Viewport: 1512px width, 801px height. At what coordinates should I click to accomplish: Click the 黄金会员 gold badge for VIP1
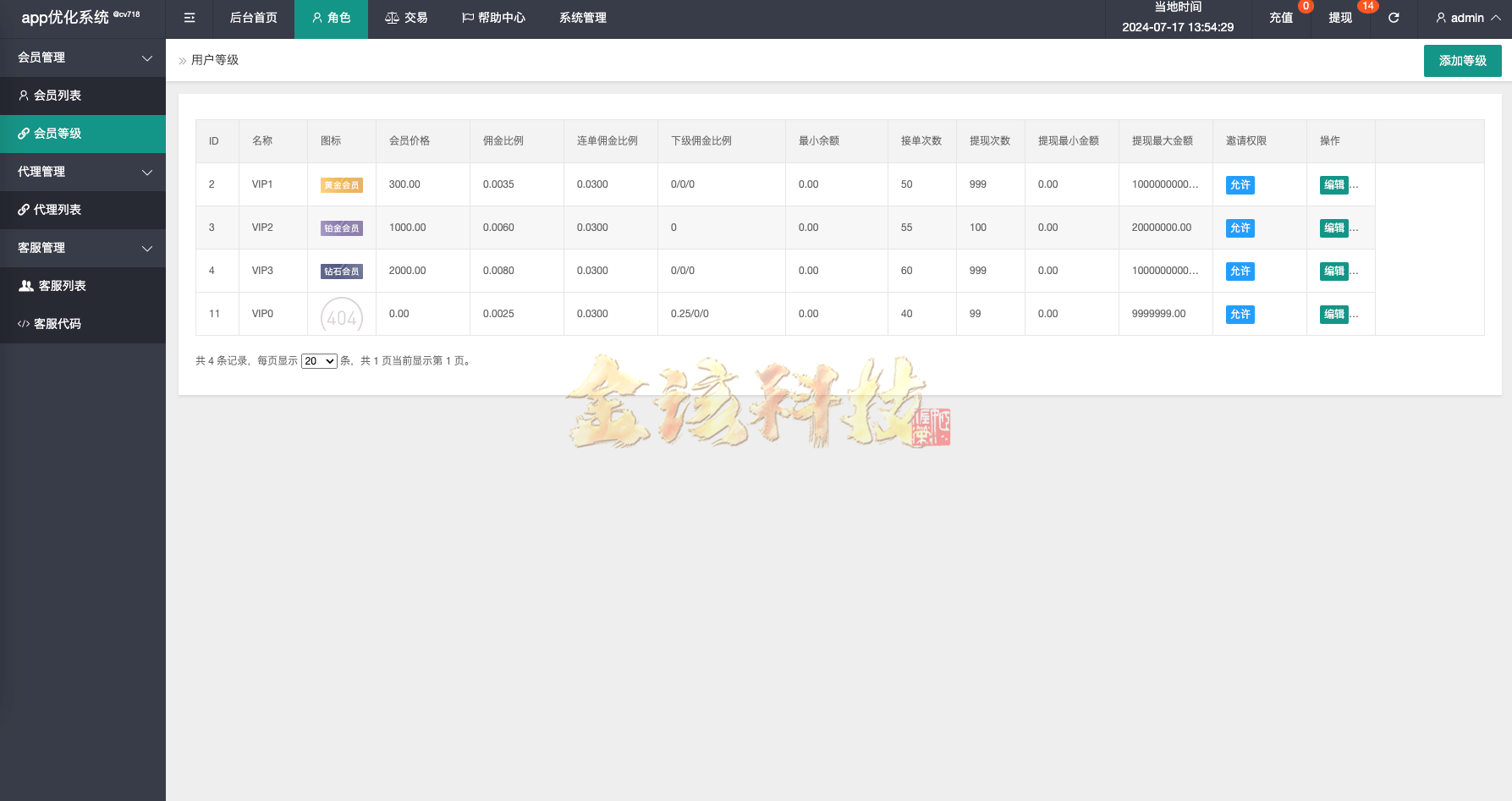[x=341, y=184]
